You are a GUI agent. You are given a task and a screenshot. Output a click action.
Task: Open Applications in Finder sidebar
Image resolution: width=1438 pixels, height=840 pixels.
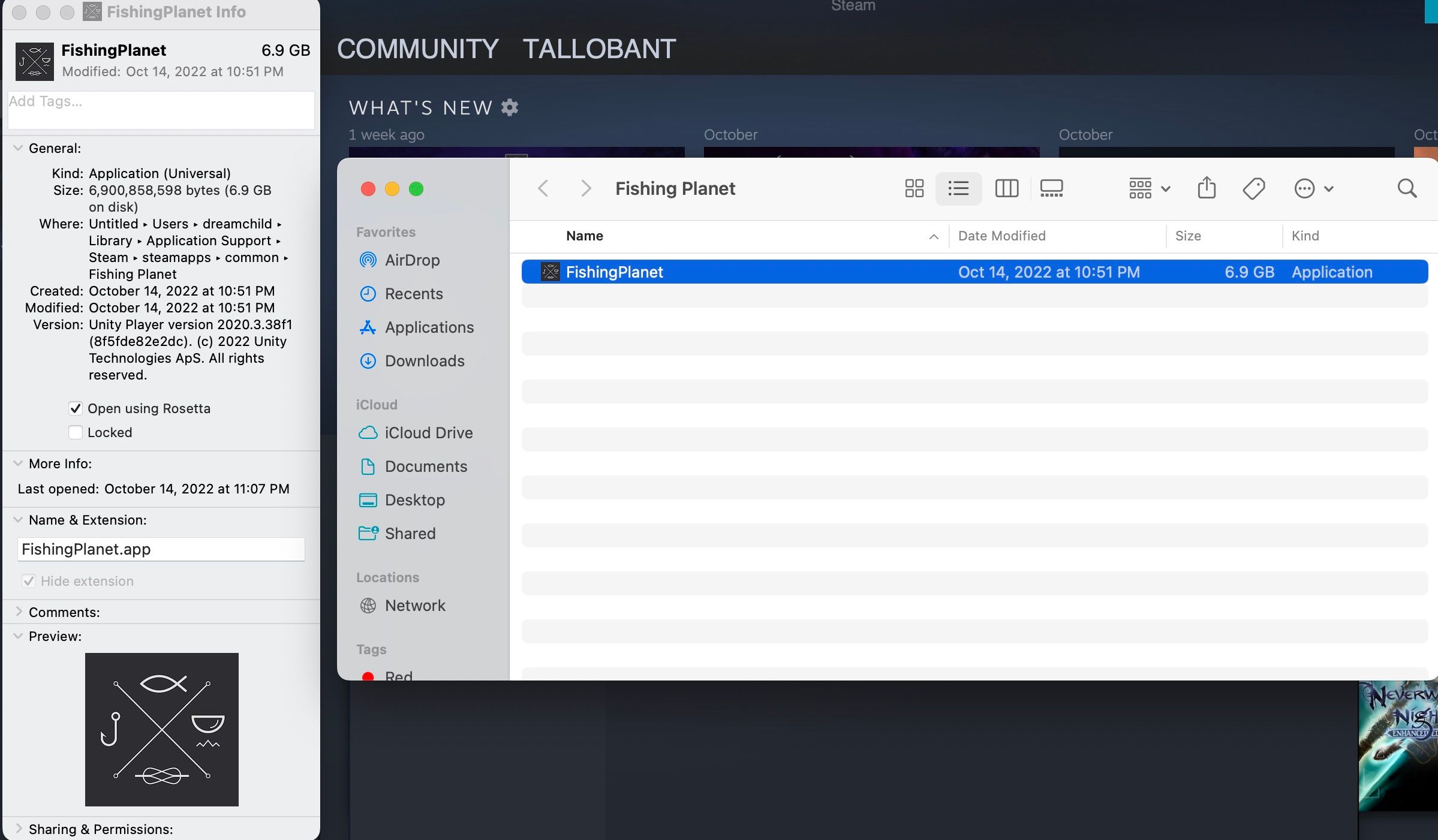[429, 327]
